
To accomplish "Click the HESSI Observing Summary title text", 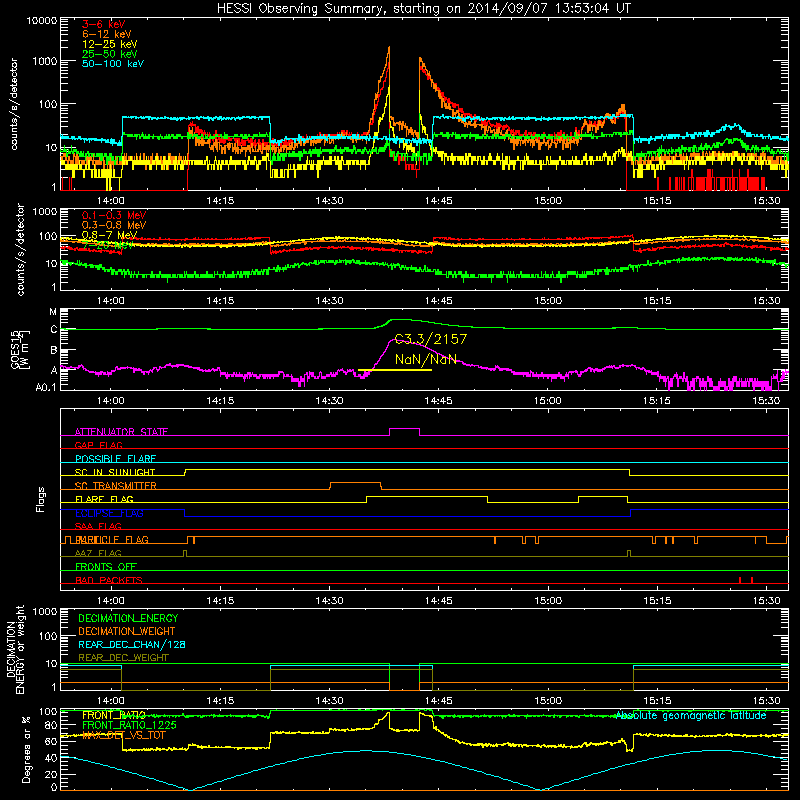I will [x=423, y=8].
